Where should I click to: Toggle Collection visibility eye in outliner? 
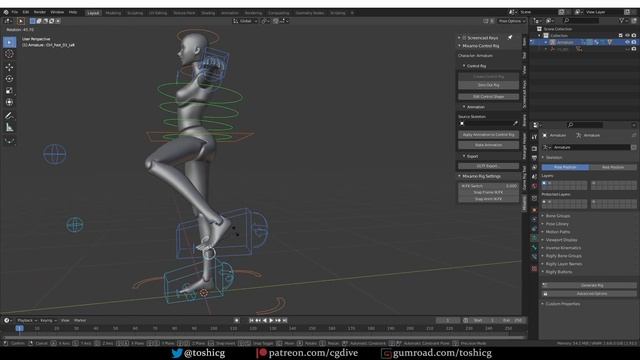click(x=627, y=36)
